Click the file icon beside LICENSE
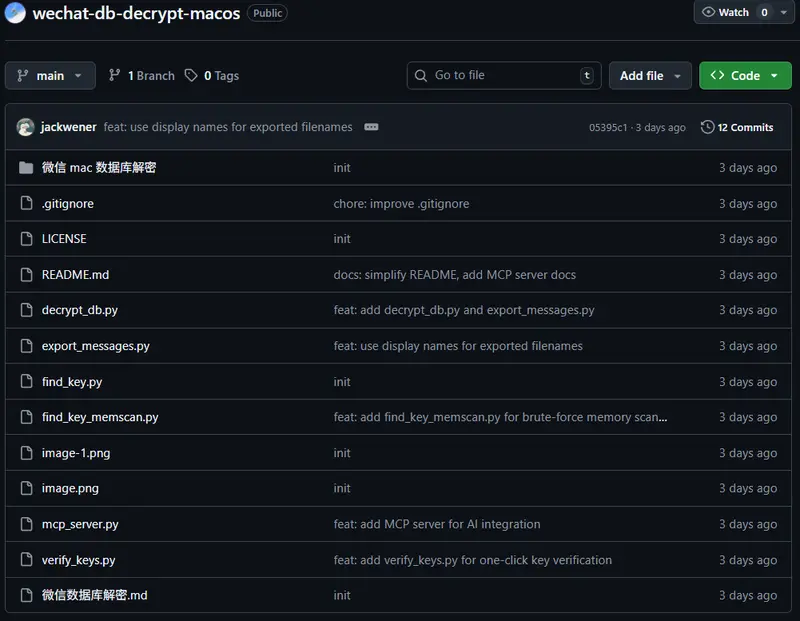The height and width of the screenshot is (621, 800). click(26, 239)
